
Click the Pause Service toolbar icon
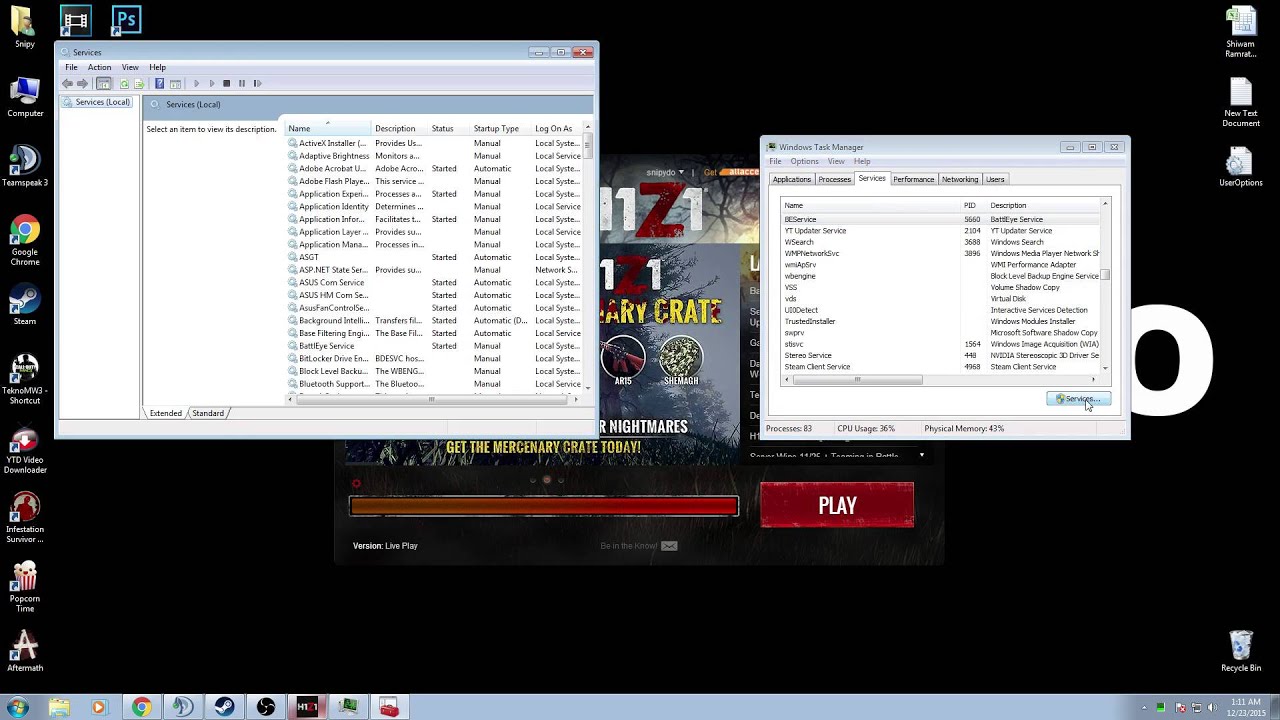(242, 84)
